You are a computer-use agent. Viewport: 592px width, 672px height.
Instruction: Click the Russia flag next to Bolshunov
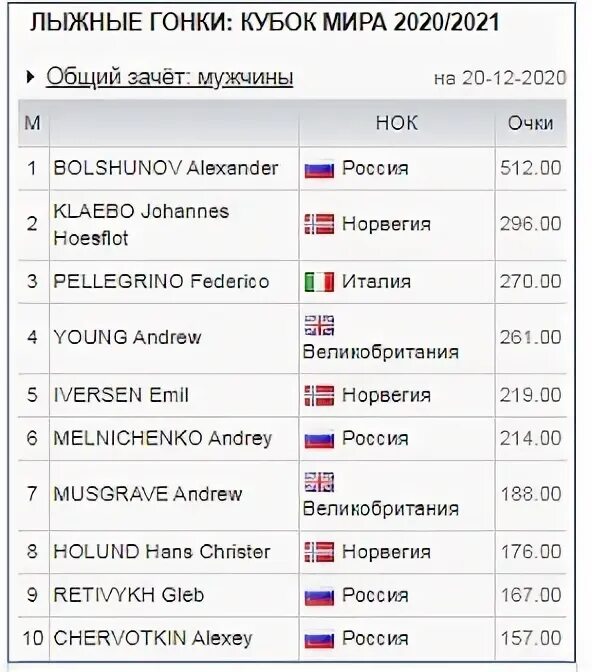(x=319, y=169)
